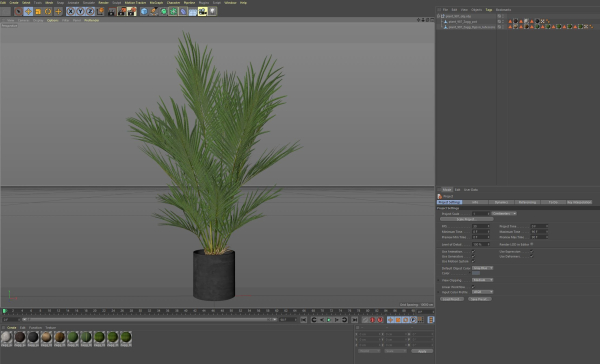Toggle the X axis lock
Viewport: 600px width, 364px height.
70,11
